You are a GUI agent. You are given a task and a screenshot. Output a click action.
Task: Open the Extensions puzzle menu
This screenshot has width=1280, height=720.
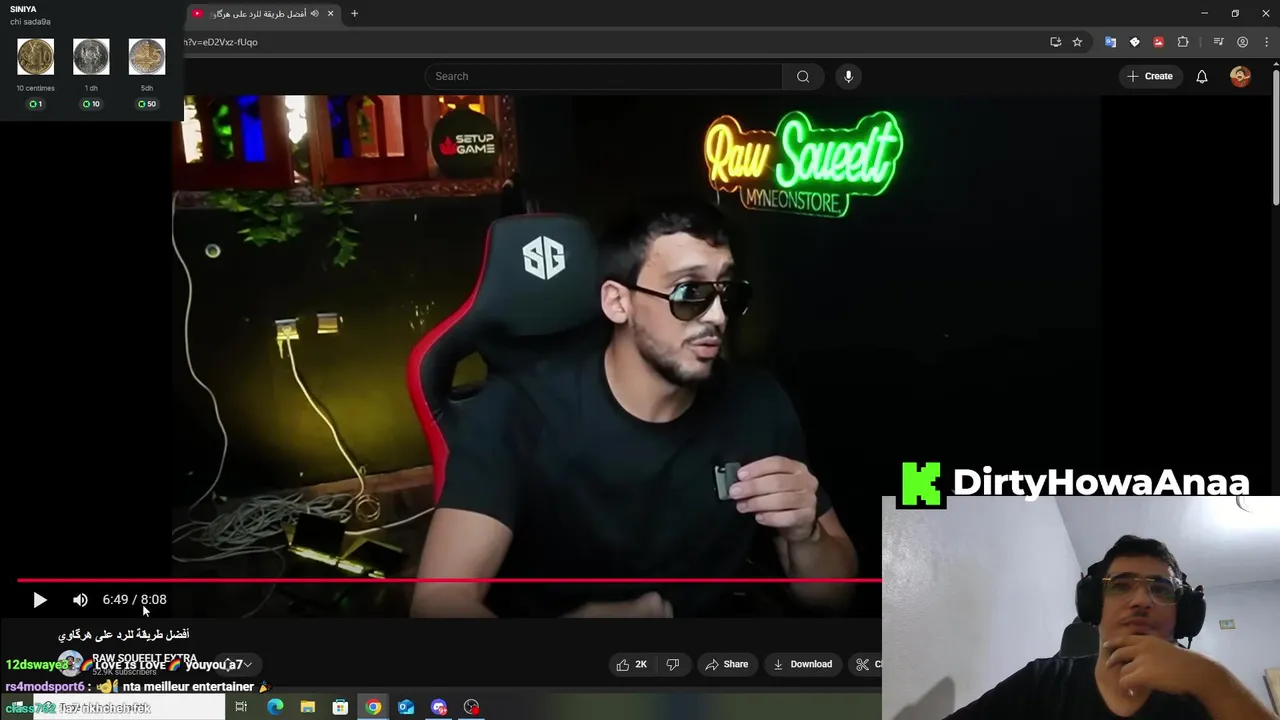[1183, 42]
